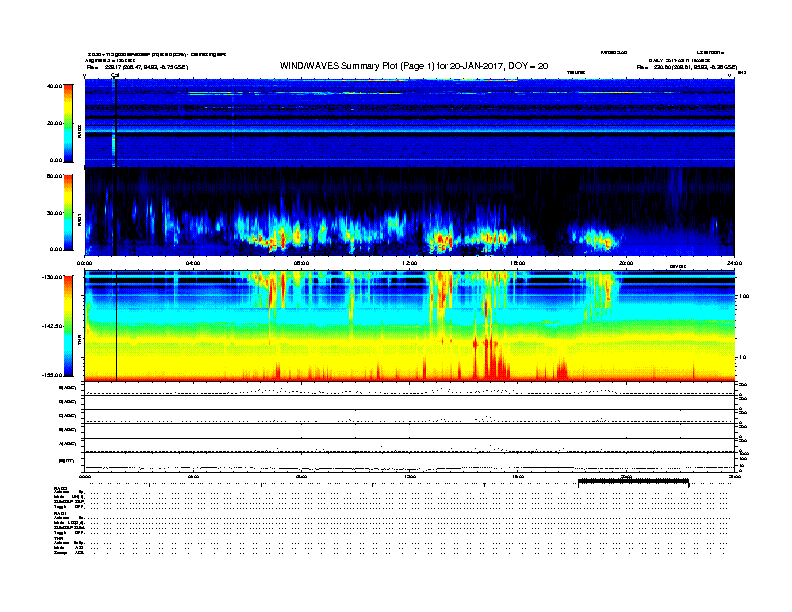Click 24:00 tick label under RAD1 spectrogram
The width and height of the screenshot is (792, 612).
point(734,263)
